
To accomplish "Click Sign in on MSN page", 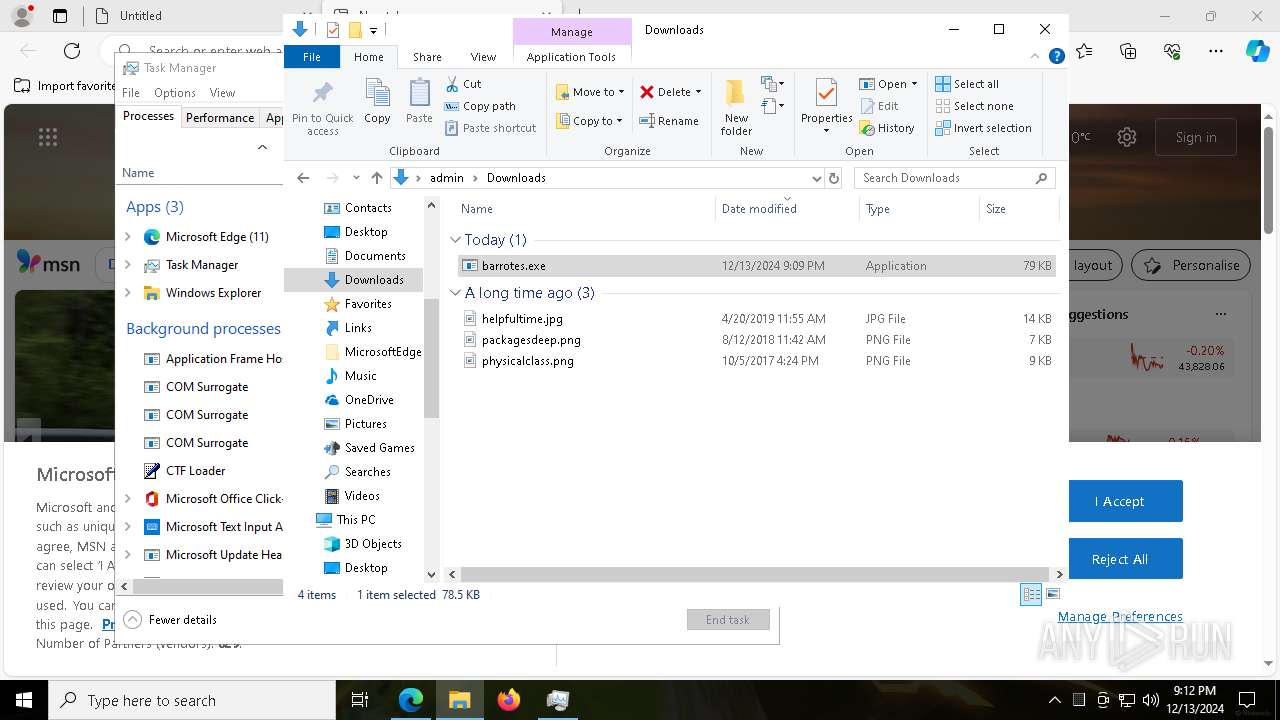I will tap(1196, 137).
